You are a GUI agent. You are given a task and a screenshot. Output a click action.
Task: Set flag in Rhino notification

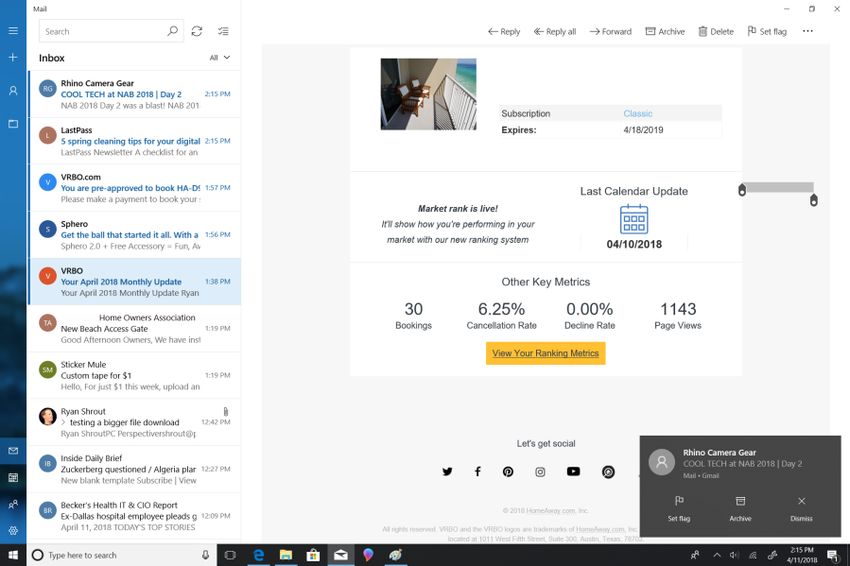pos(679,508)
